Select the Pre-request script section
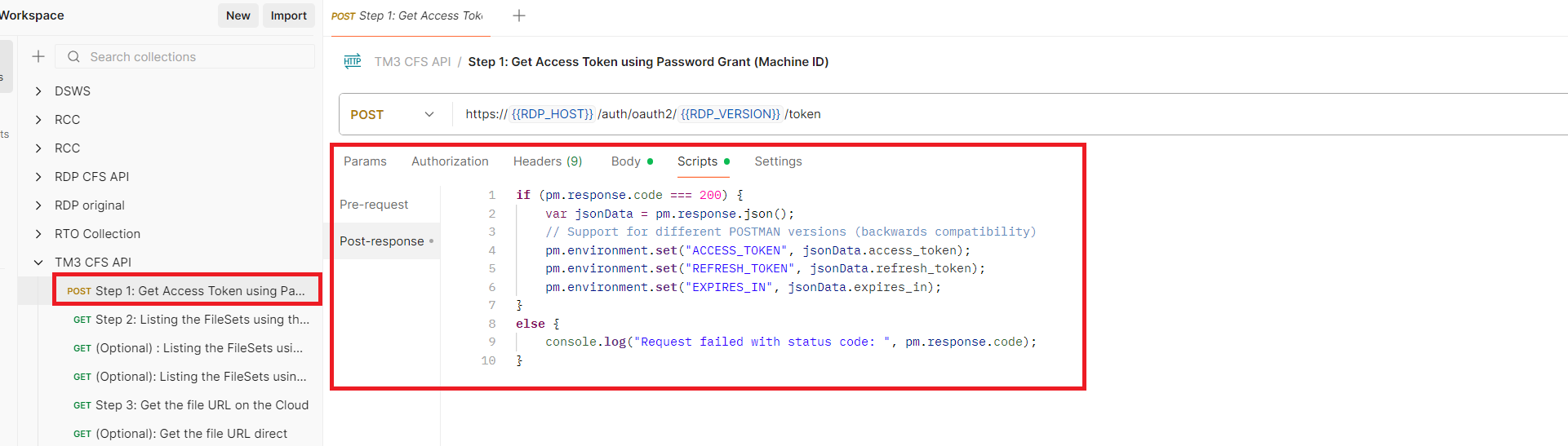Image resolution: width=1568 pixels, height=446 pixels. coord(374,205)
